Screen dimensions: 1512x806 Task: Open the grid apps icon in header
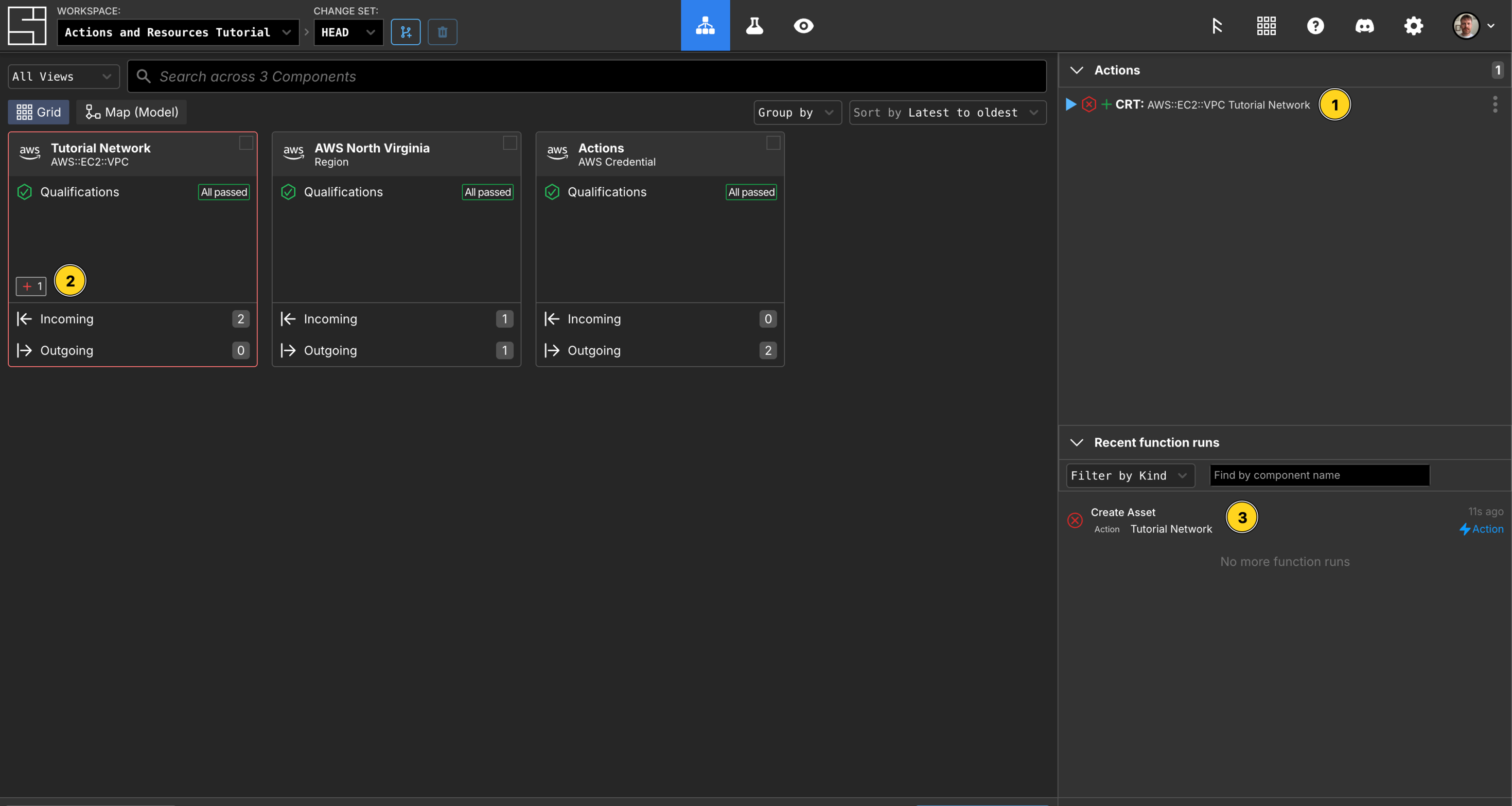click(x=1266, y=25)
